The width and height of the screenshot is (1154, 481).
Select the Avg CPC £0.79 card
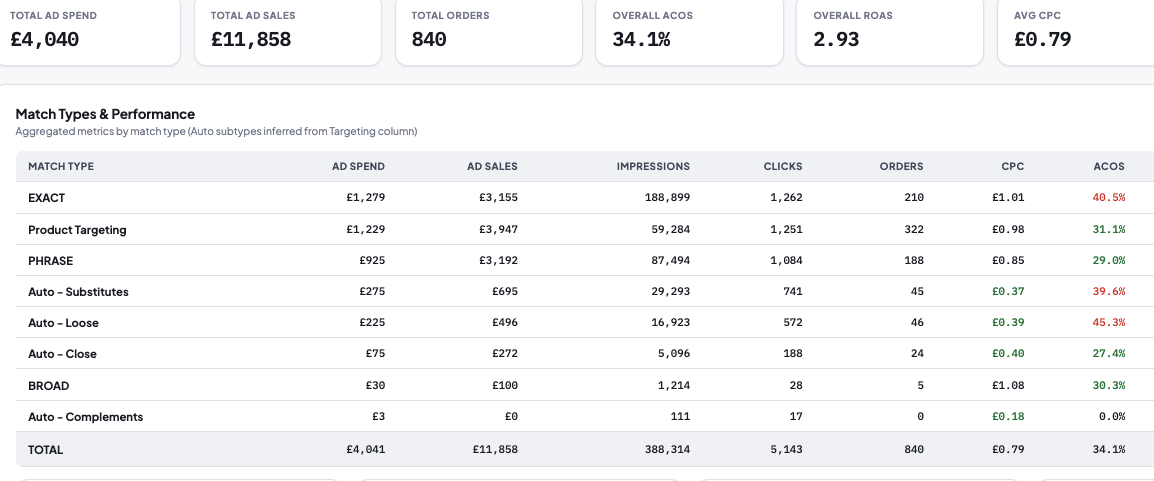pyautogui.click(x=1076, y=32)
